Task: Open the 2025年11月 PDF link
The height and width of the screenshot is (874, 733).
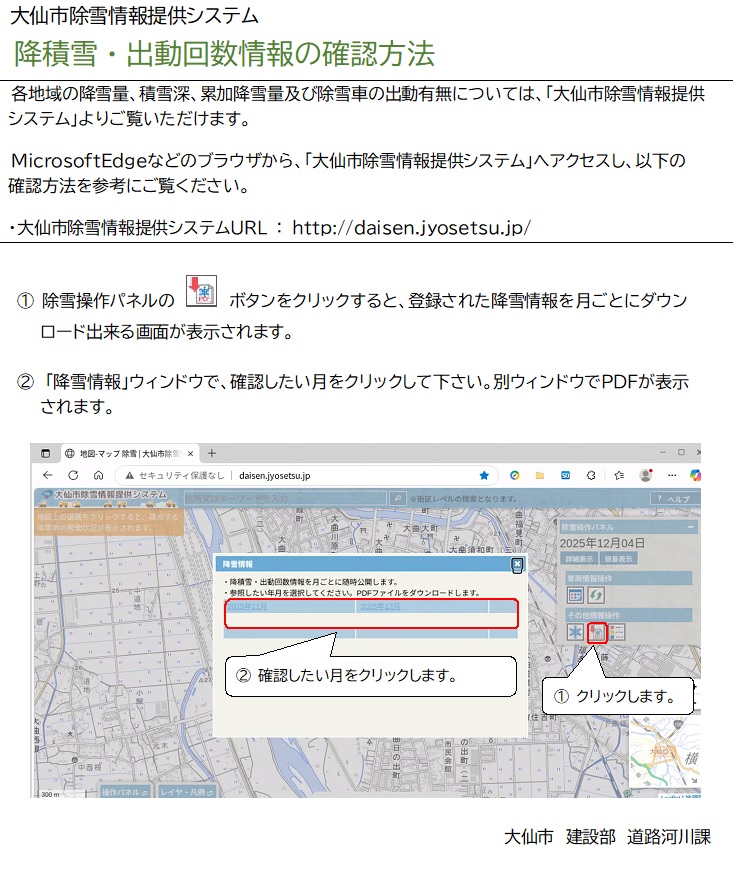Action: (x=247, y=606)
